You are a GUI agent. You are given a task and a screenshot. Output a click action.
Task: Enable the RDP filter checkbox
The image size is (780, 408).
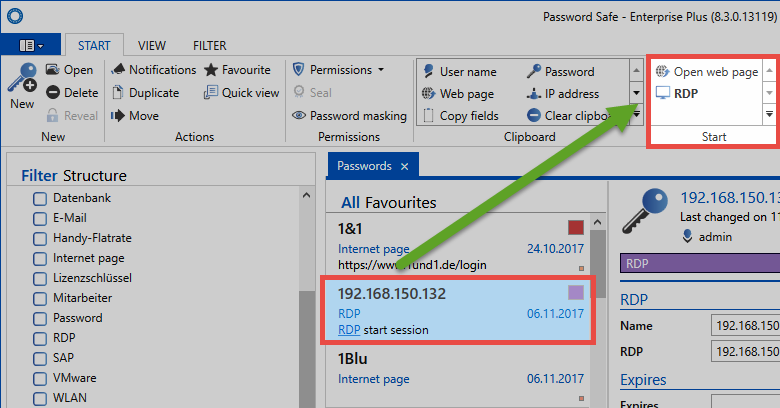(40, 338)
